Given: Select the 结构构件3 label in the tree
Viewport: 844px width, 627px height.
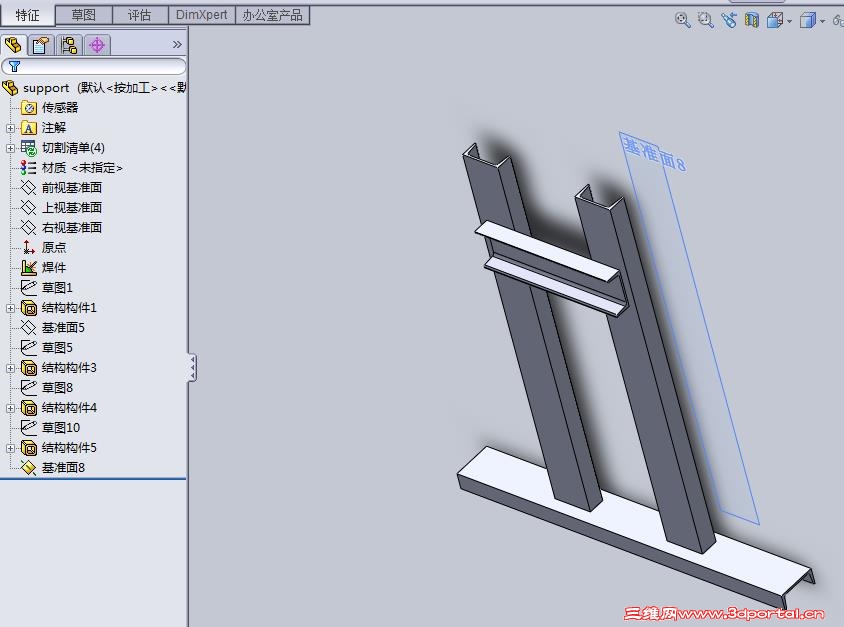Looking at the screenshot, I should pyautogui.click(x=69, y=368).
